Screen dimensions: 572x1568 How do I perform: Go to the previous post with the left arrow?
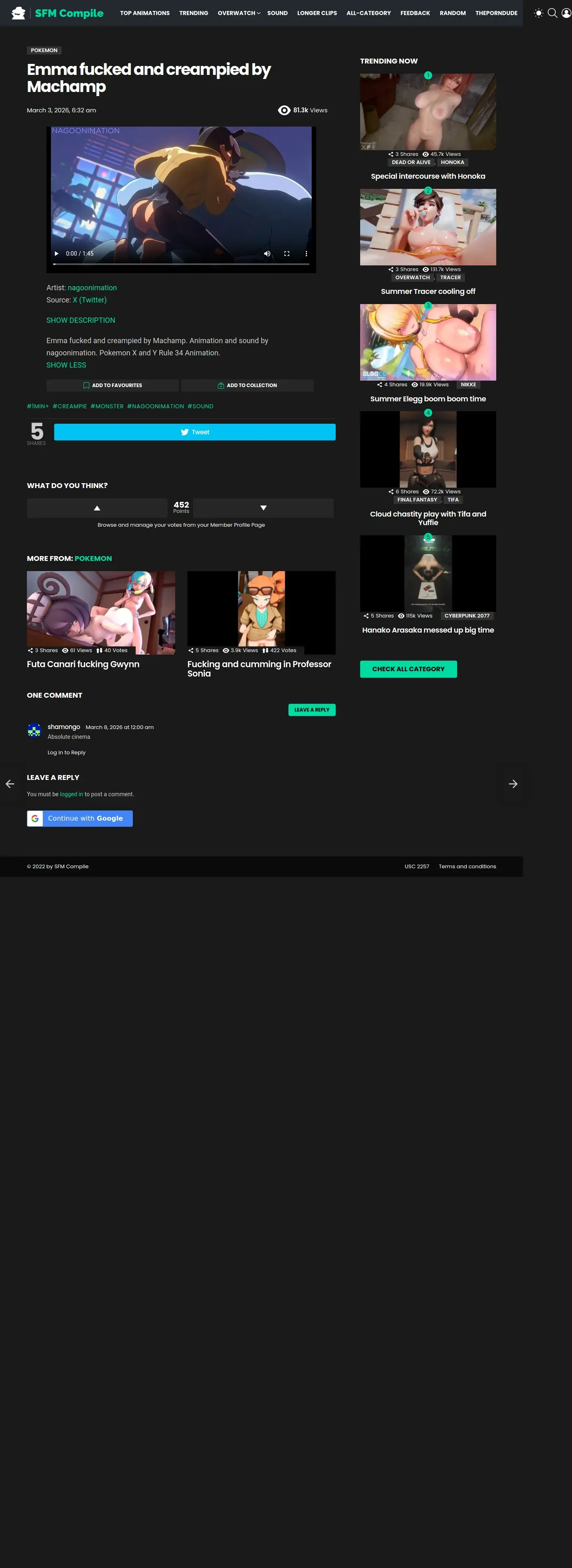pyautogui.click(x=10, y=784)
